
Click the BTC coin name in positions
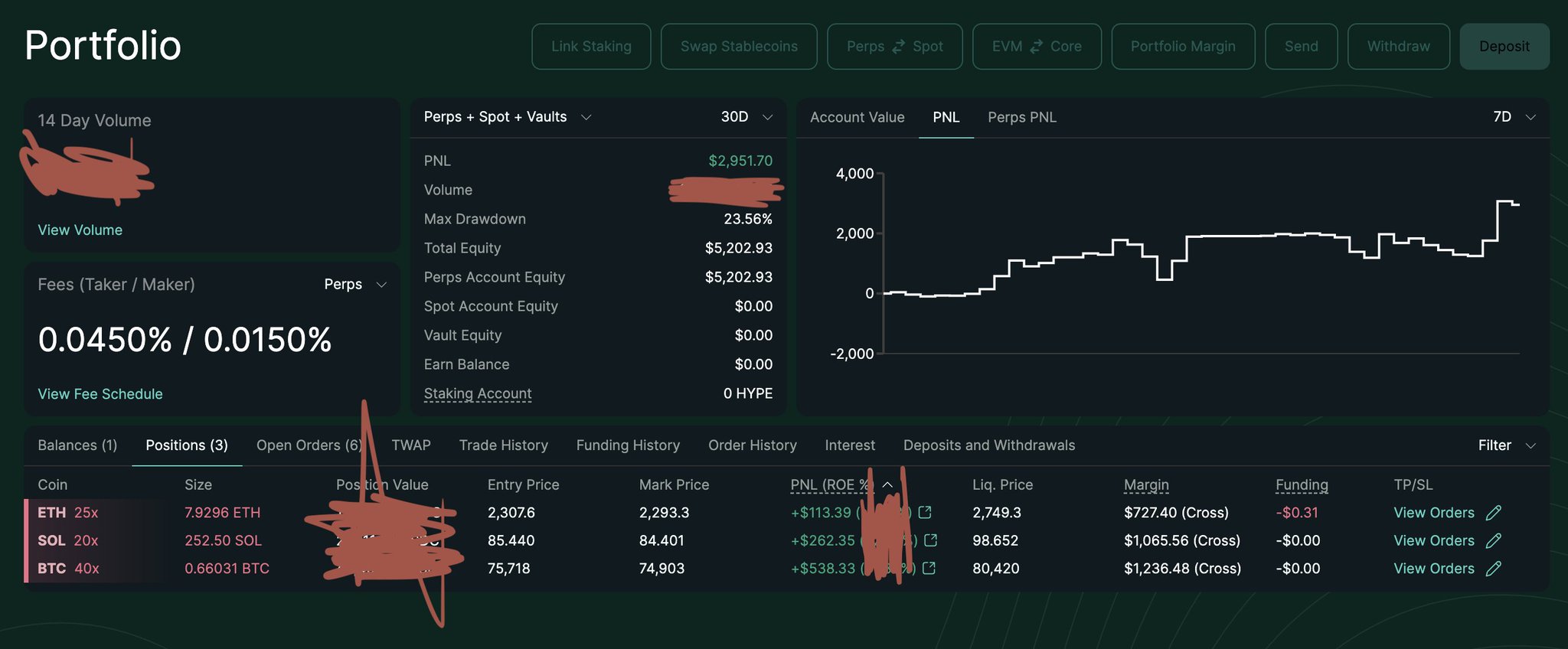(51, 569)
